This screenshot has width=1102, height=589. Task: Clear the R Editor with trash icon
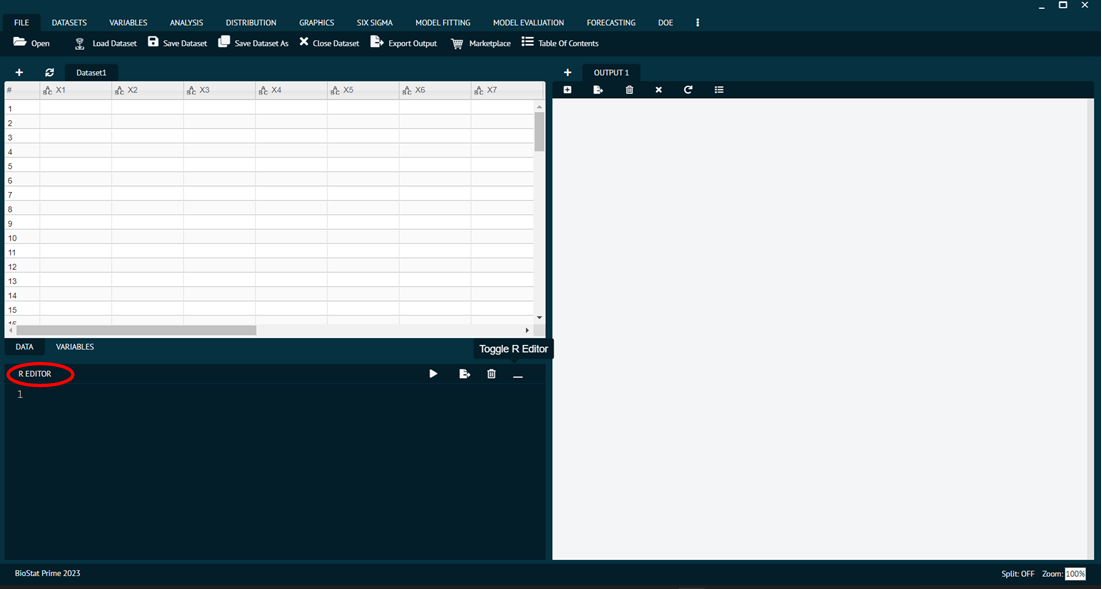pyautogui.click(x=491, y=374)
